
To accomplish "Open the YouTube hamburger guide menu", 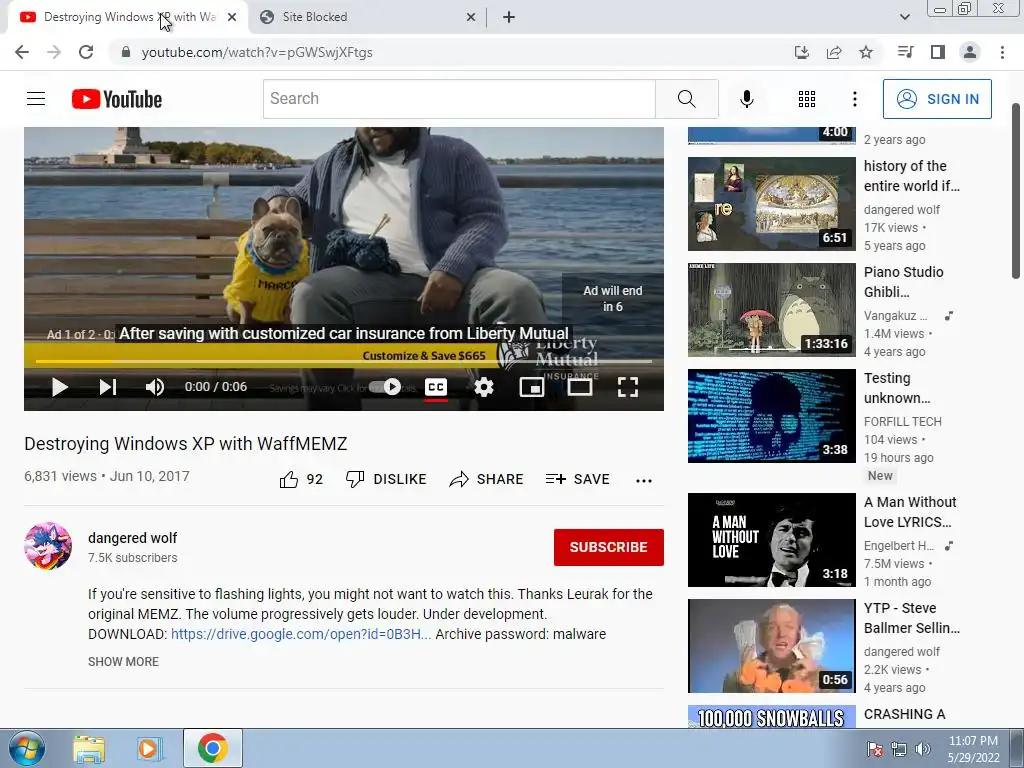I will pyautogui.click(x=36, y=99).
